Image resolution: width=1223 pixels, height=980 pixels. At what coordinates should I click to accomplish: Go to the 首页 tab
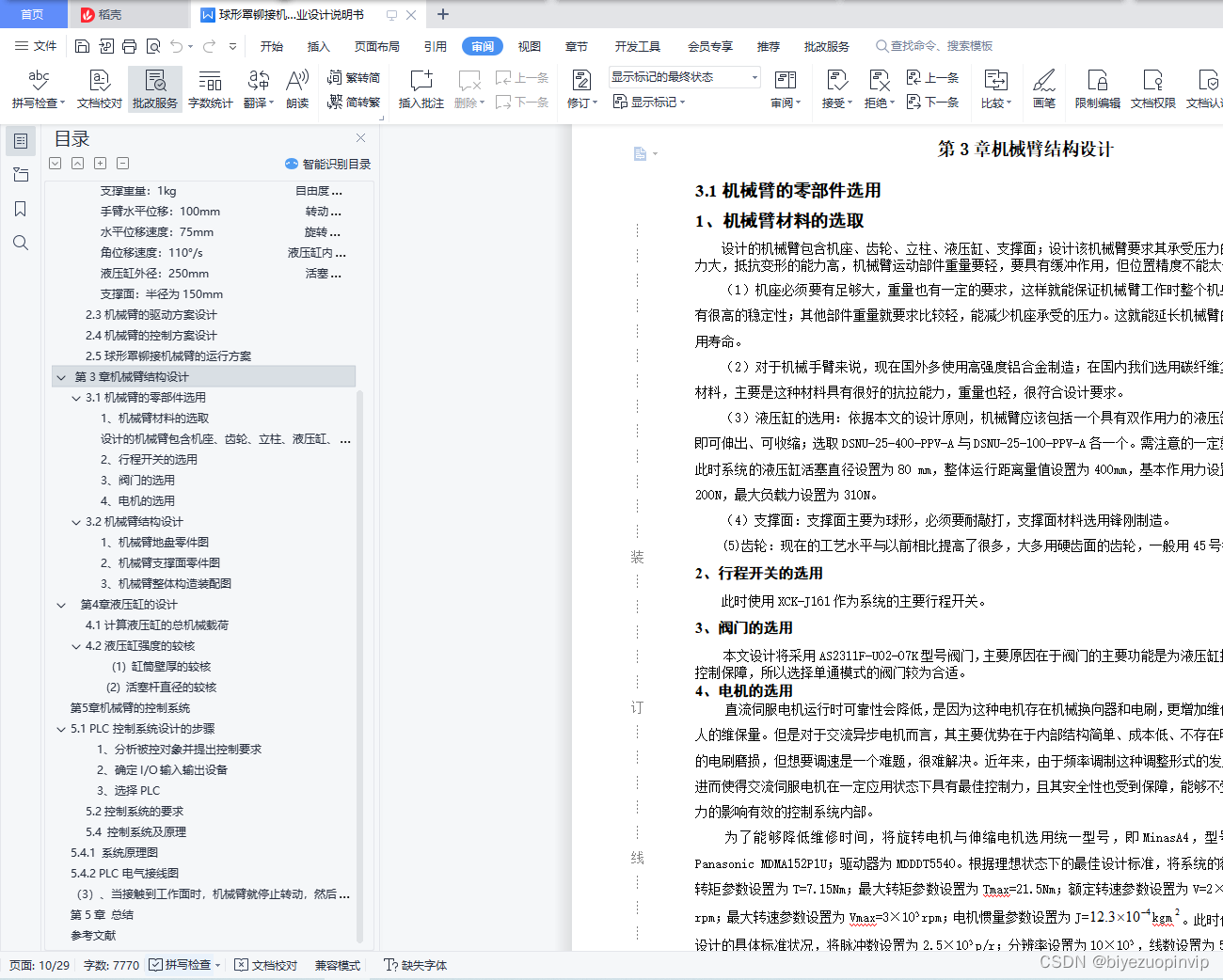(x=32, y=14)
